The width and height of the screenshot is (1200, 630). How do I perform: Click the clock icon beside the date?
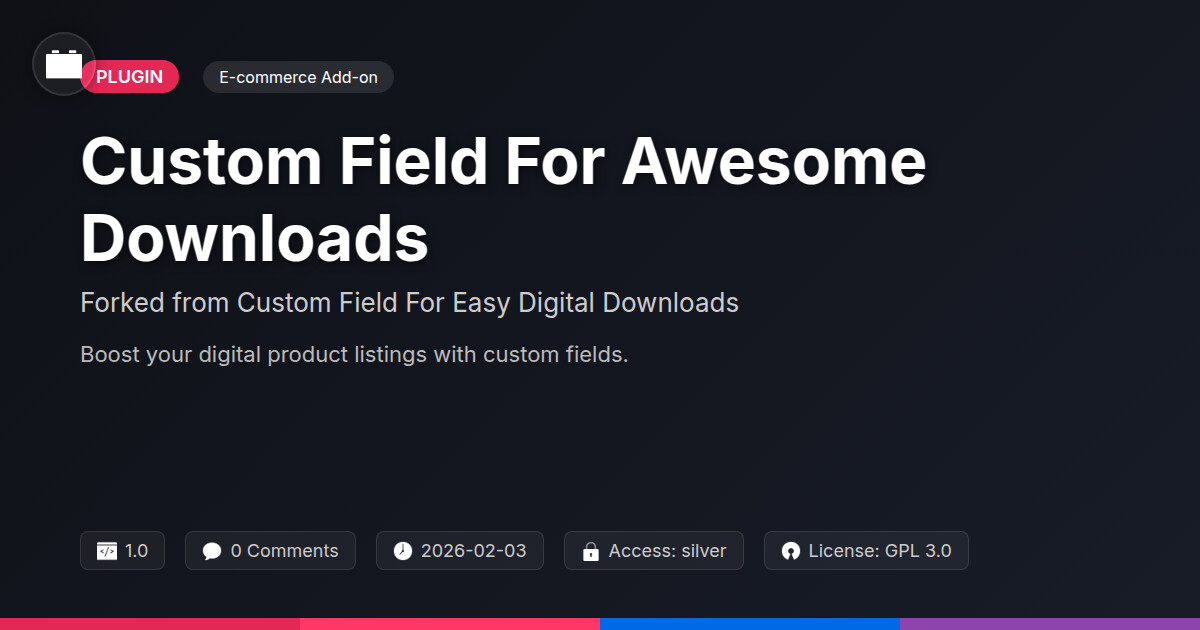coord(403,551)
